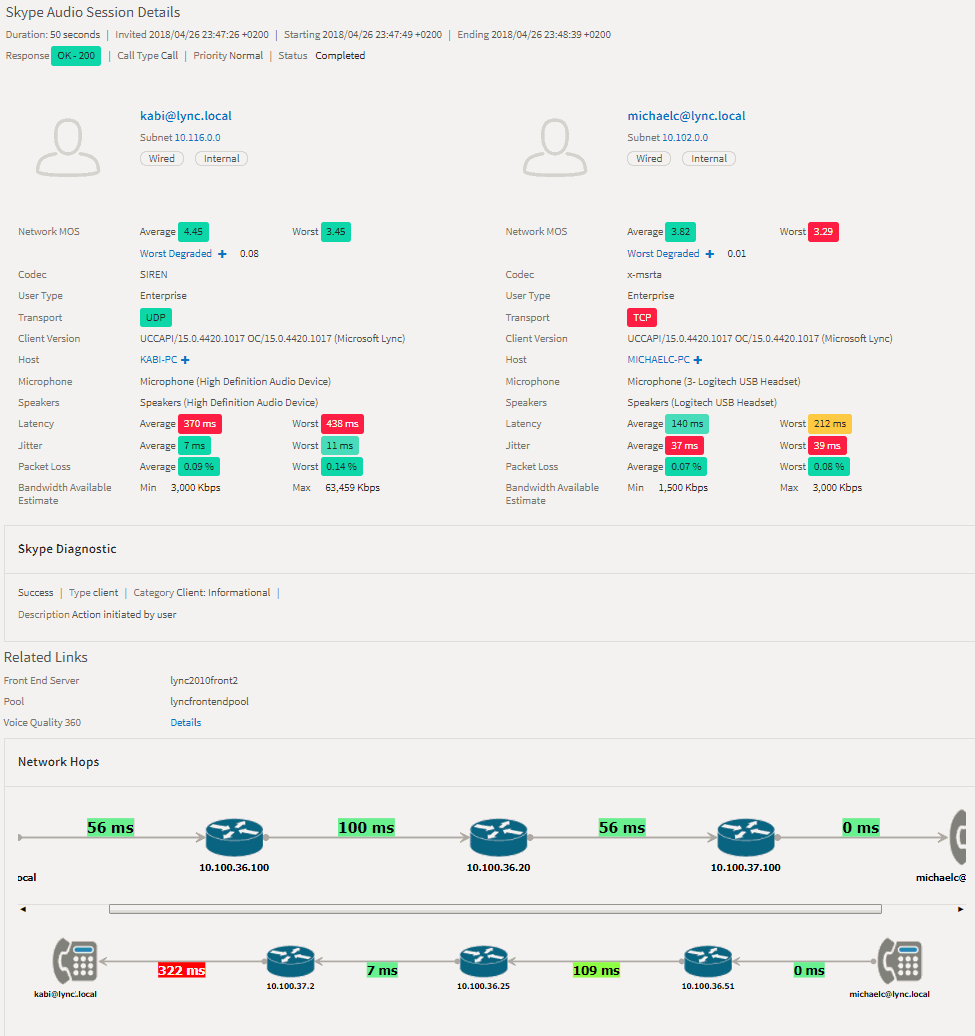Click michaelc's average latency 140 ms badge

click(x=687, y=424)
